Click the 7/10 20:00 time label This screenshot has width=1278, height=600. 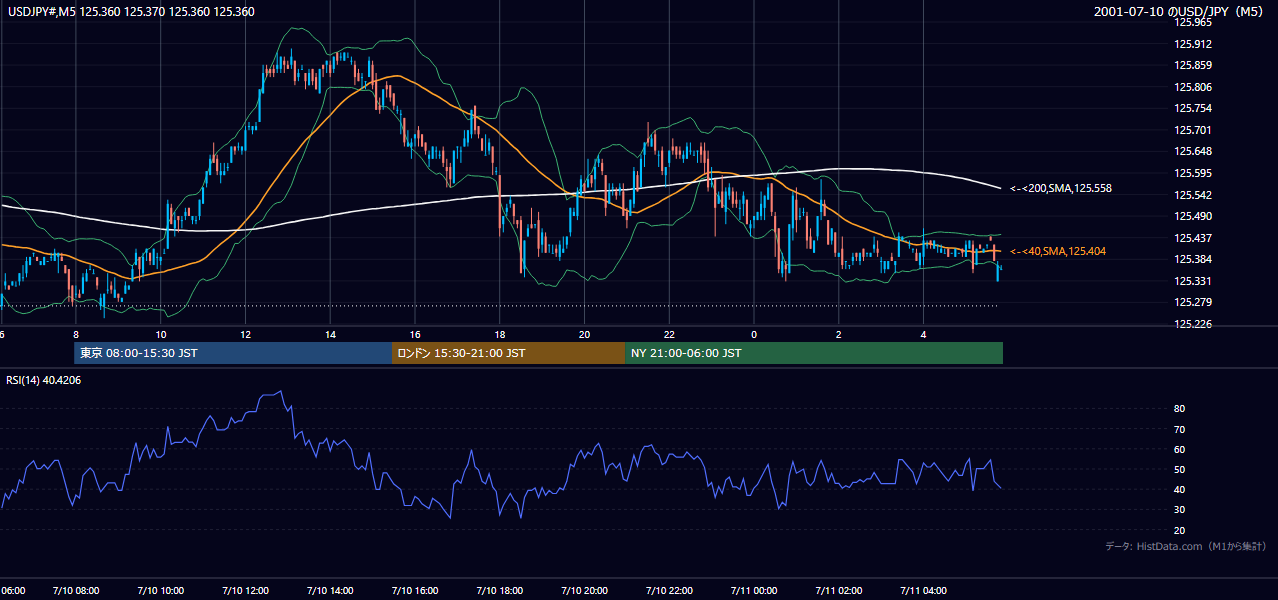[x=585, y=591]
